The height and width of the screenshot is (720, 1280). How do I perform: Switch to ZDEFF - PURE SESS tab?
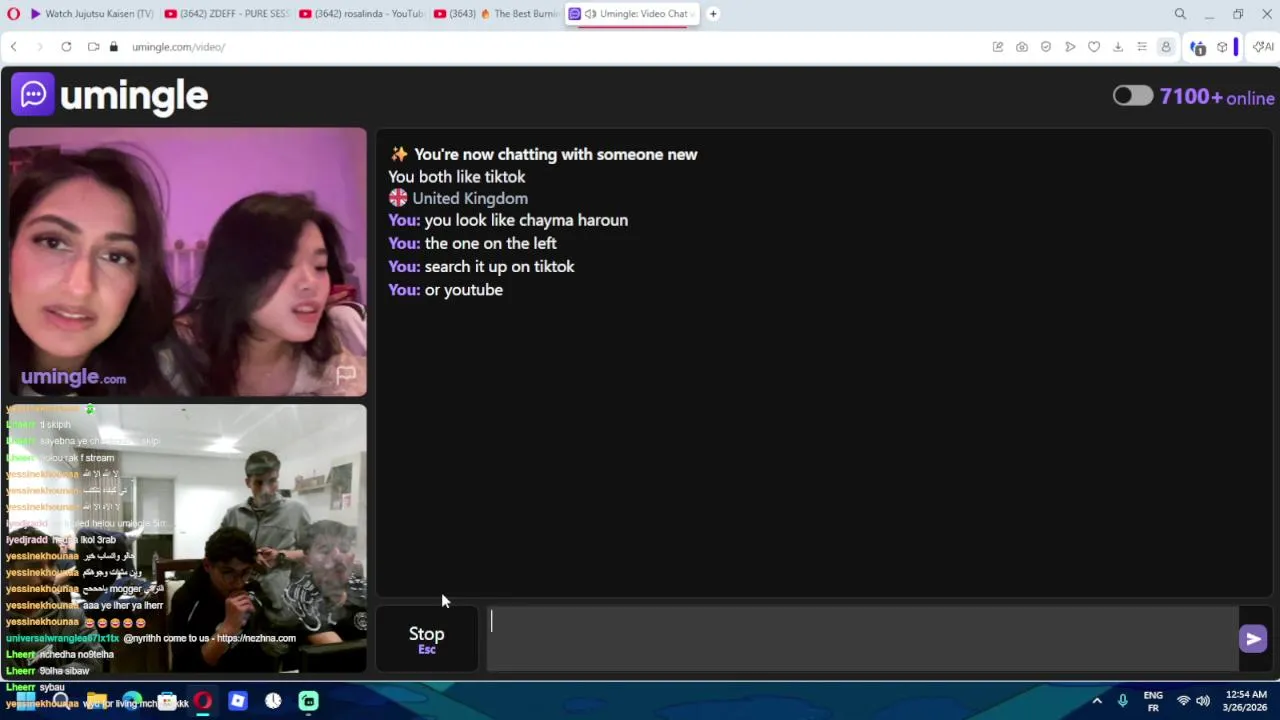(x=226, y=14)
